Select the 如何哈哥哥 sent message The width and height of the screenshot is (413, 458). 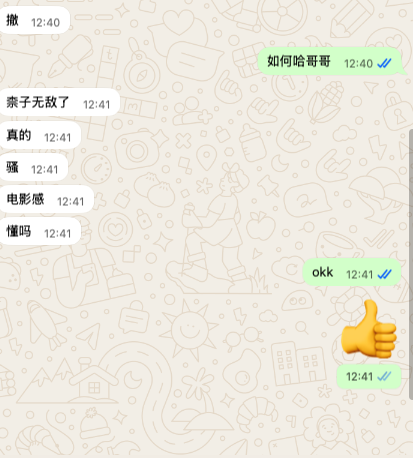[x=332, y=62]
